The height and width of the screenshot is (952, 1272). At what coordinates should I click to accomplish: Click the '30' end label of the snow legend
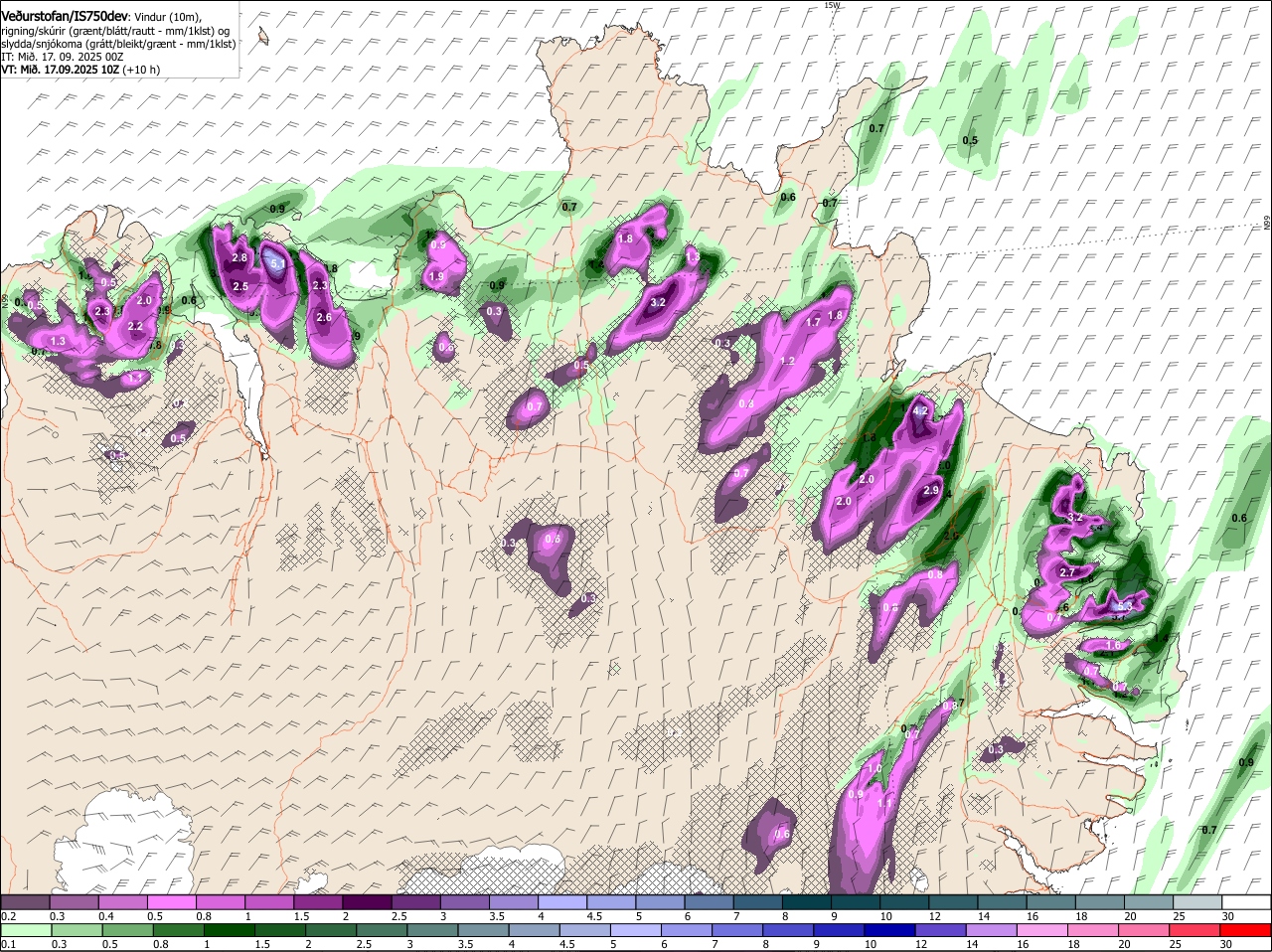tap(1228, 915)
